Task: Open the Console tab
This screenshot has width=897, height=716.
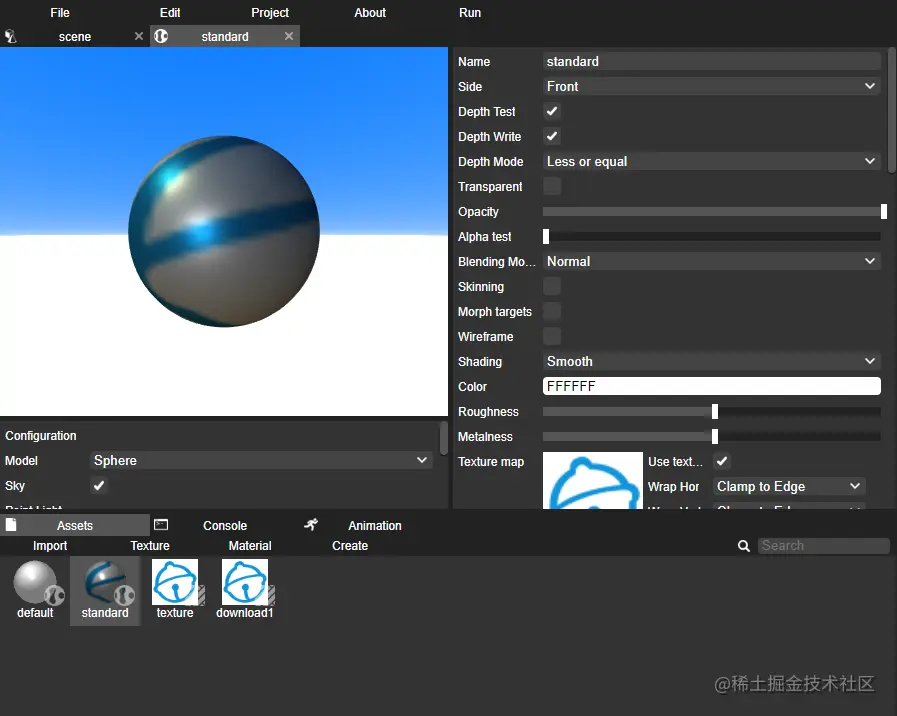Action: 225,525
